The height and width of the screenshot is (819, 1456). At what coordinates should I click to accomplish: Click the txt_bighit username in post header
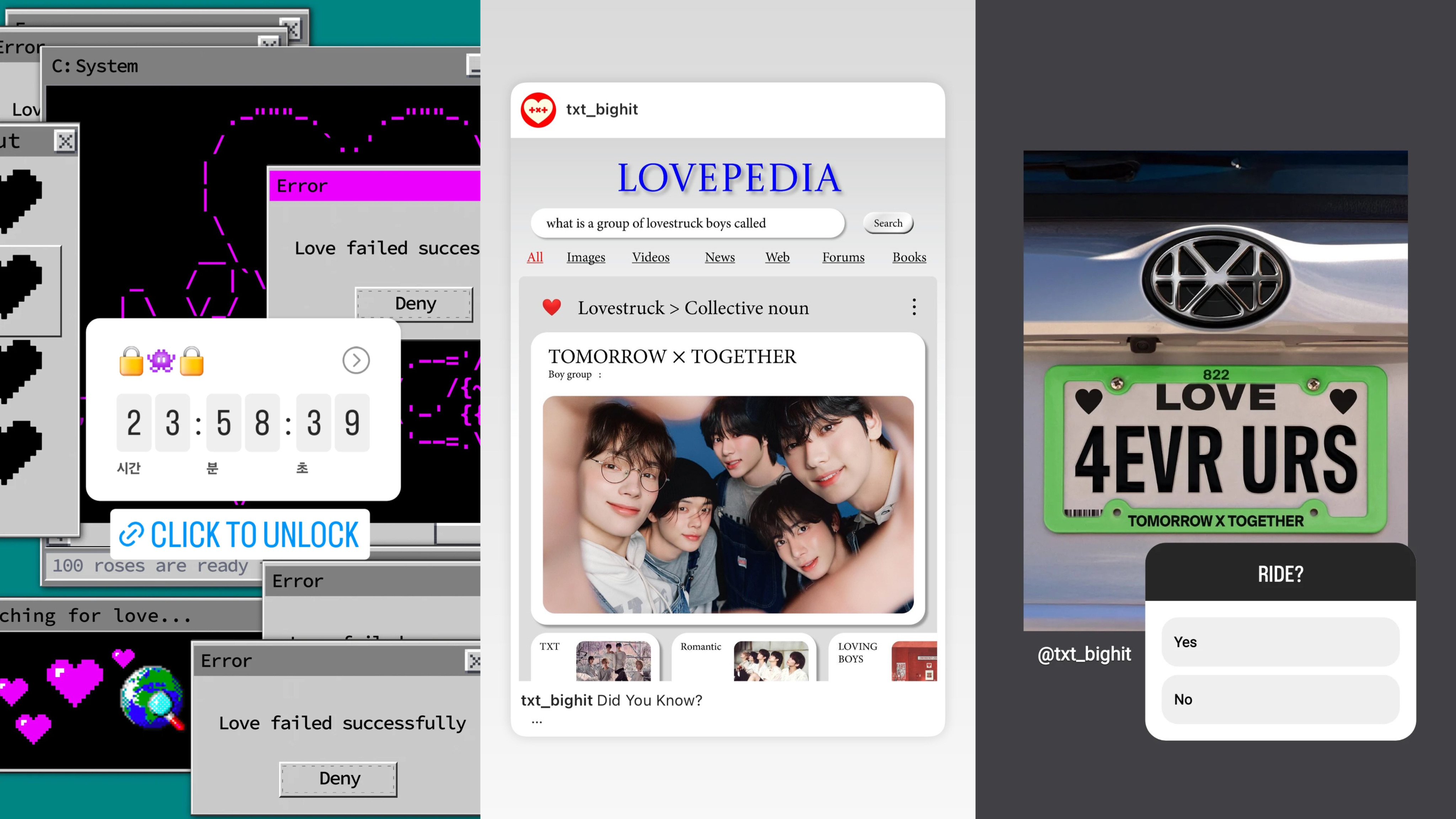[602, 109]
